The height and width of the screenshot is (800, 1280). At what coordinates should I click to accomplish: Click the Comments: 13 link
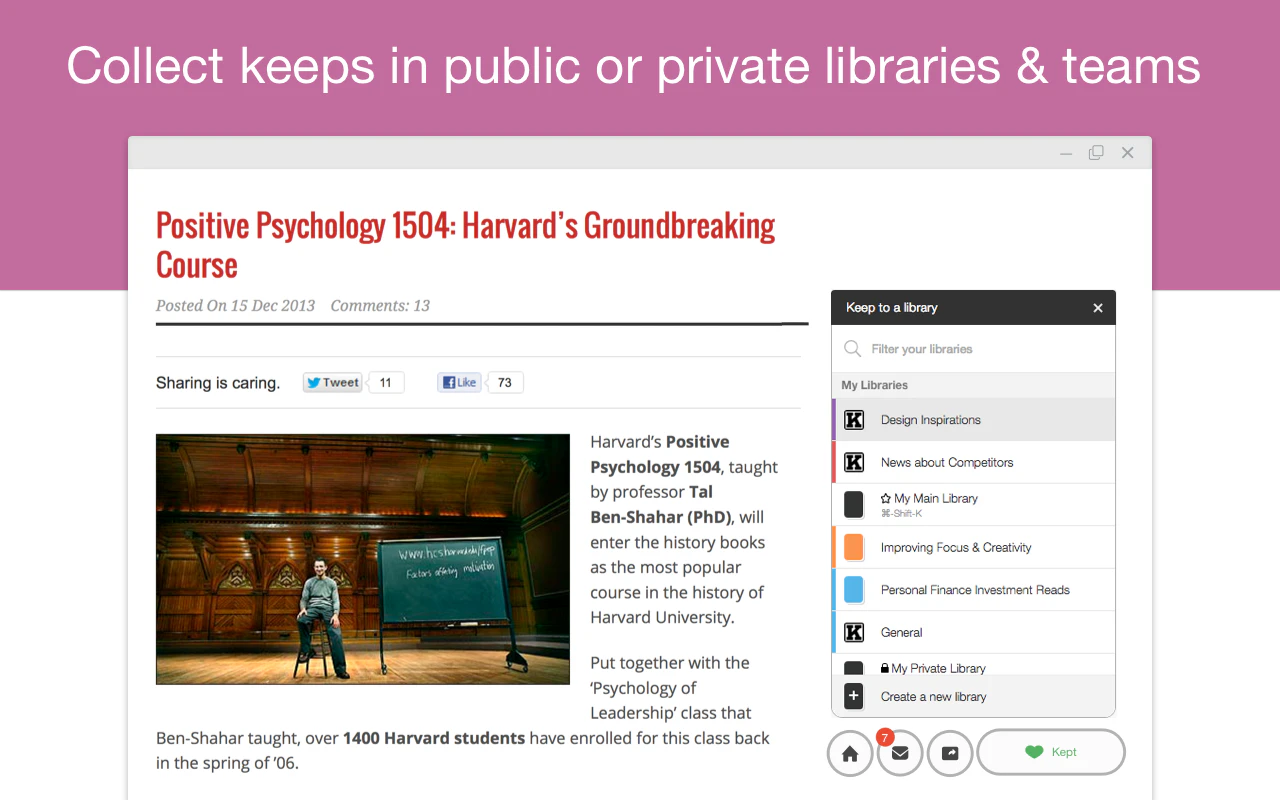tap(380, 306)
